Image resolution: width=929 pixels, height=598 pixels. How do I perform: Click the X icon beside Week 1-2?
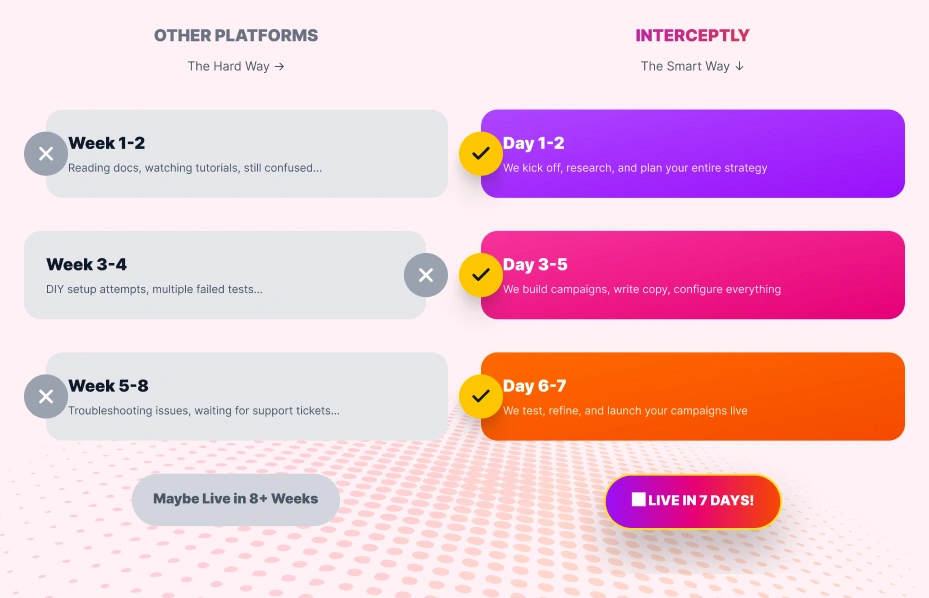(x=46, y=154)
